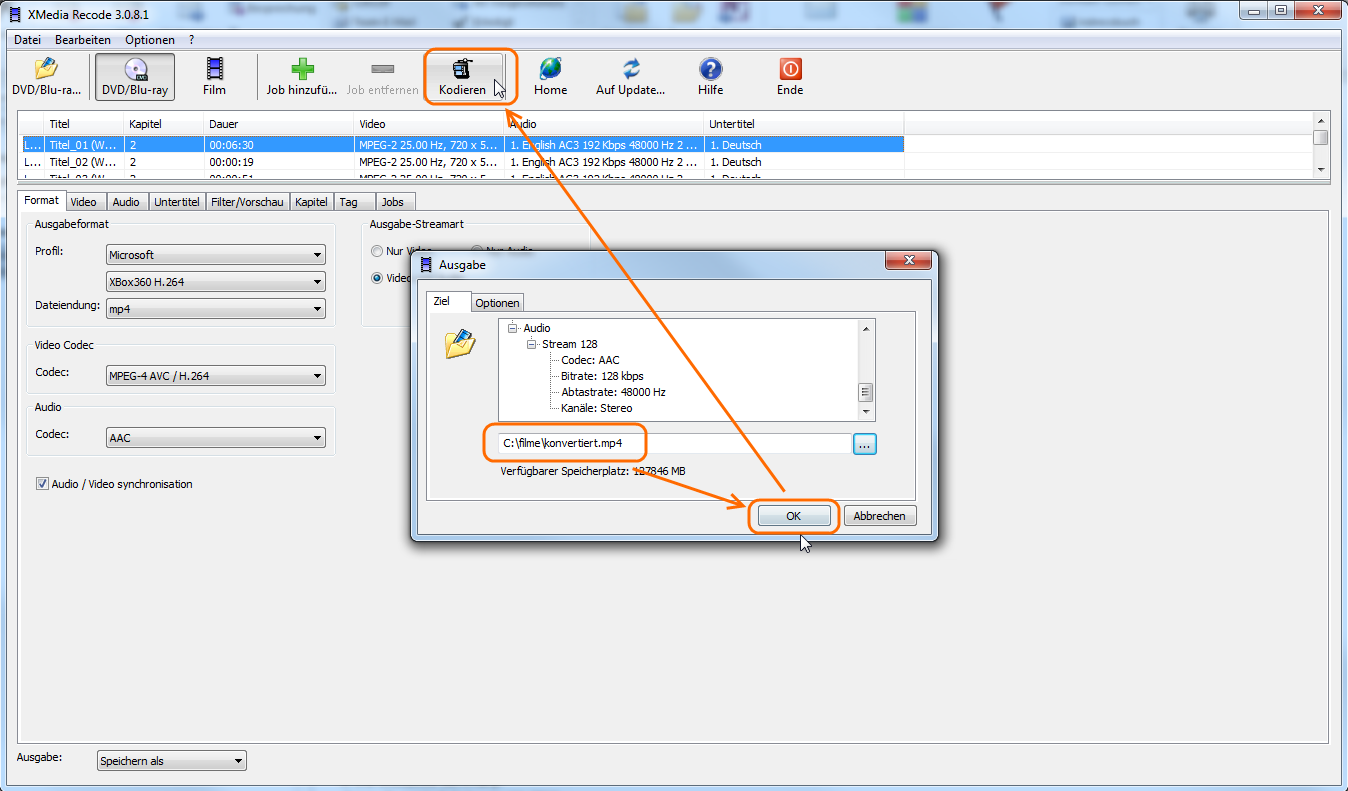Switch to Filter/Vorschau tab
Screen dimensions: 1348x791
click(247, 202)
